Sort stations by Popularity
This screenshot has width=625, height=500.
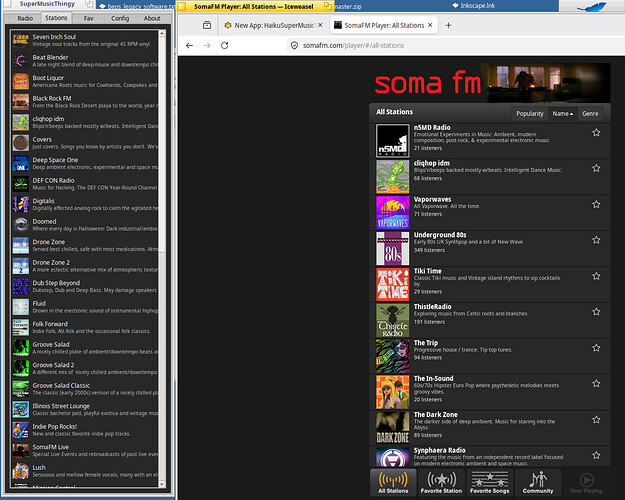click(x=530, y=114)
